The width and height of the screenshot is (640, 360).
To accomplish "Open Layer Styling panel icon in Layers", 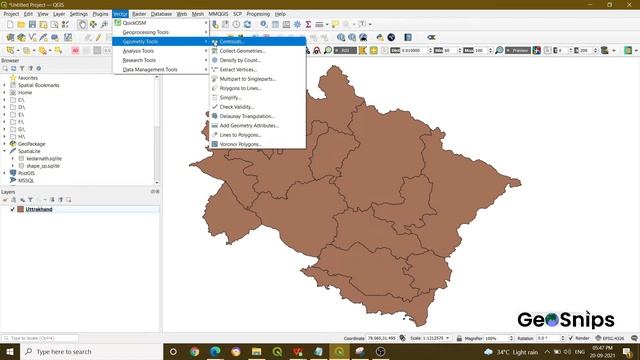I will 5,200.
